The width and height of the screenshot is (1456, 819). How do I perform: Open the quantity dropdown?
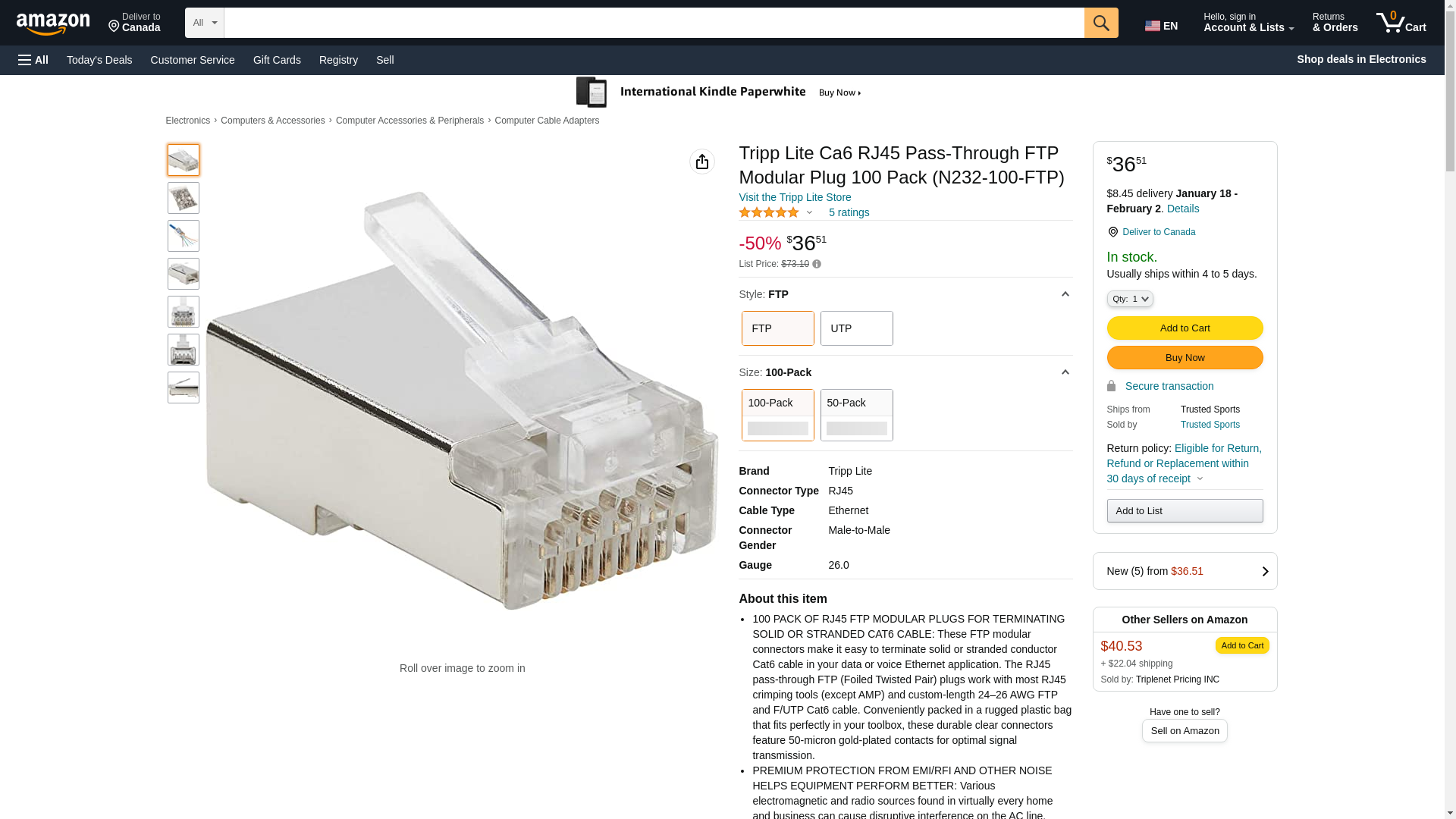[1129, 300]
